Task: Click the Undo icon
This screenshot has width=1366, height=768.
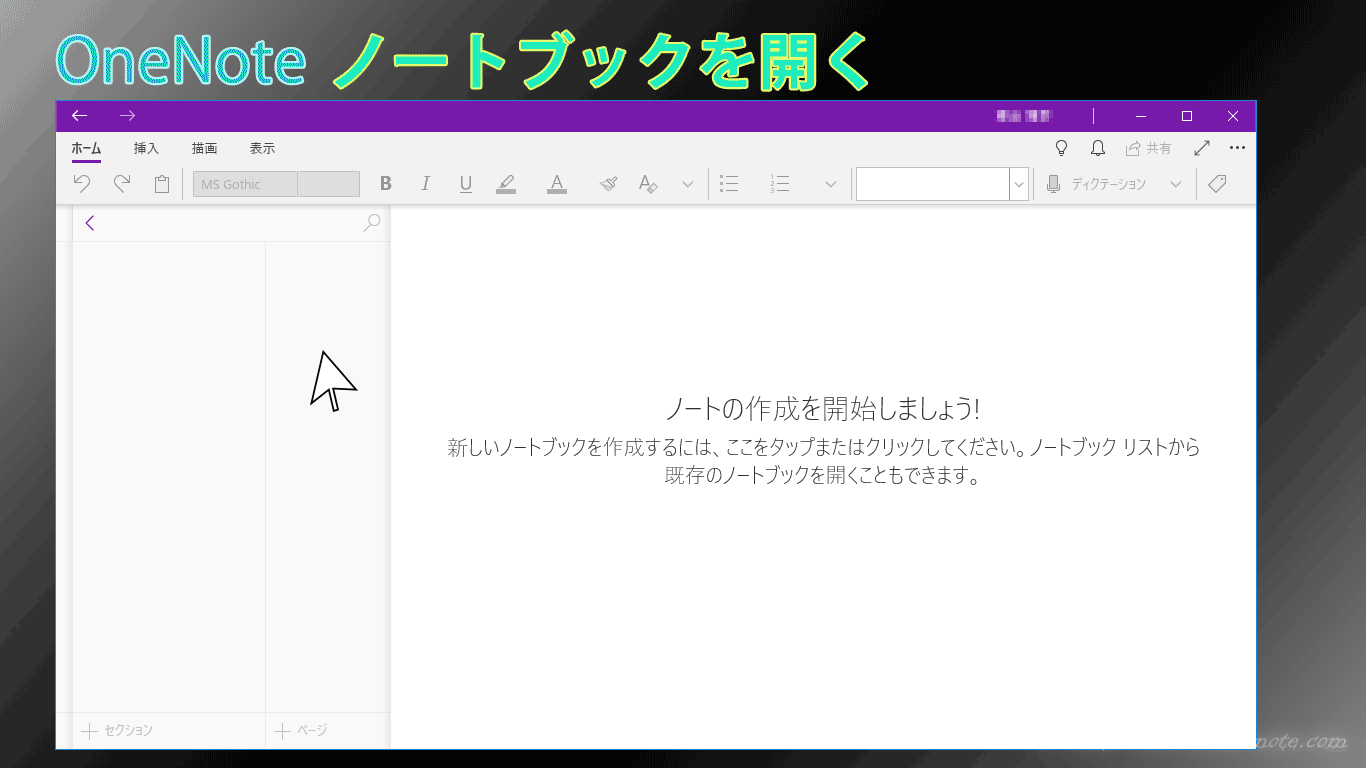Action: [x=82, y=184]
